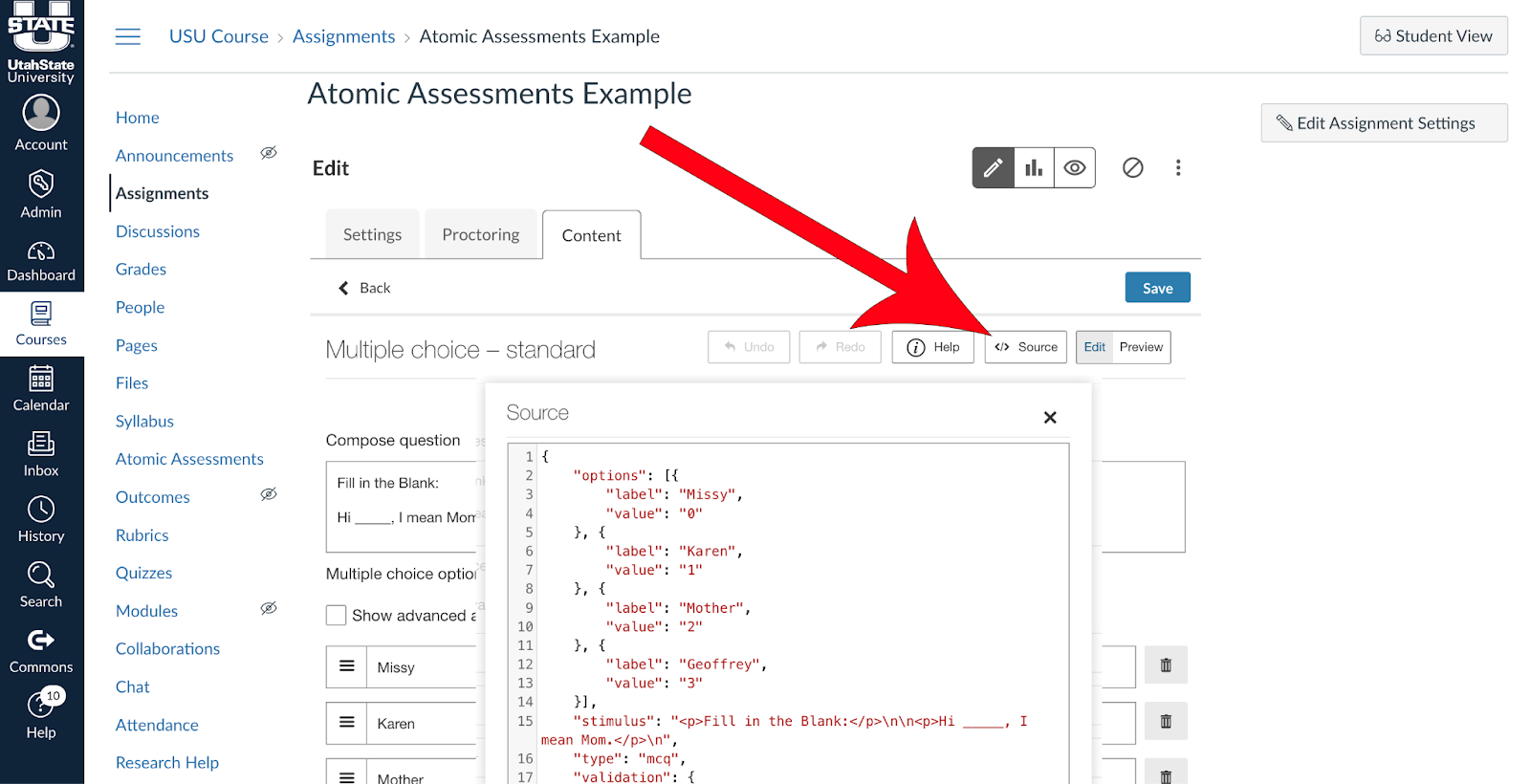
Task: Select the Content tab
Action: [x=591, y=235]
